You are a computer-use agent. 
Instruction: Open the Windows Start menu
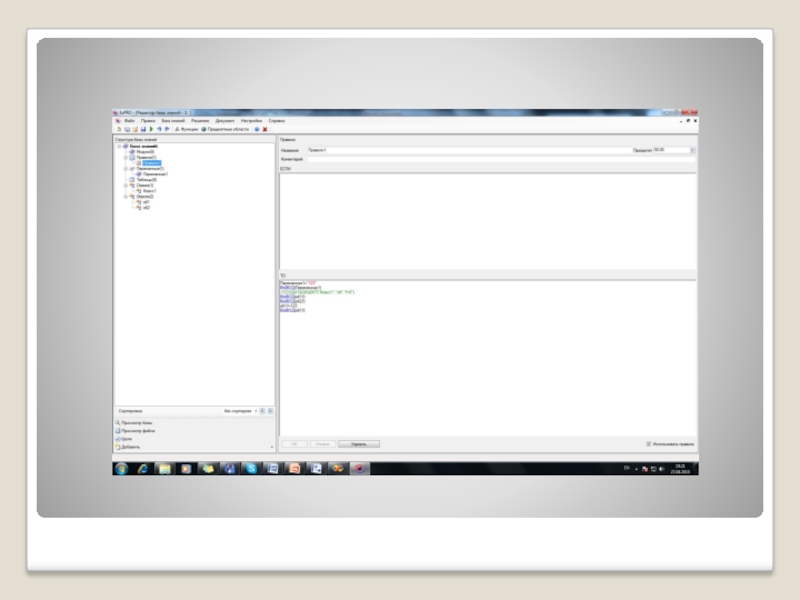[121, 469]
